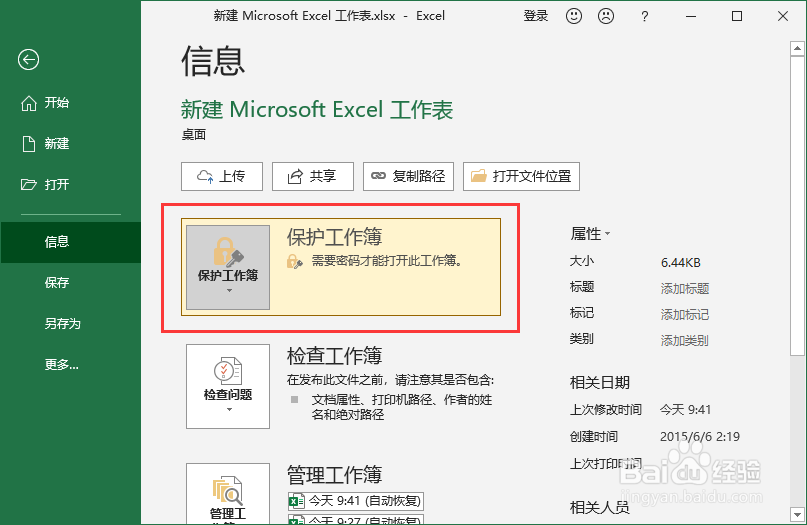Screen dimensions: 807x525
Task: Click 登录 to sign in
Action: tap(536, 16)
